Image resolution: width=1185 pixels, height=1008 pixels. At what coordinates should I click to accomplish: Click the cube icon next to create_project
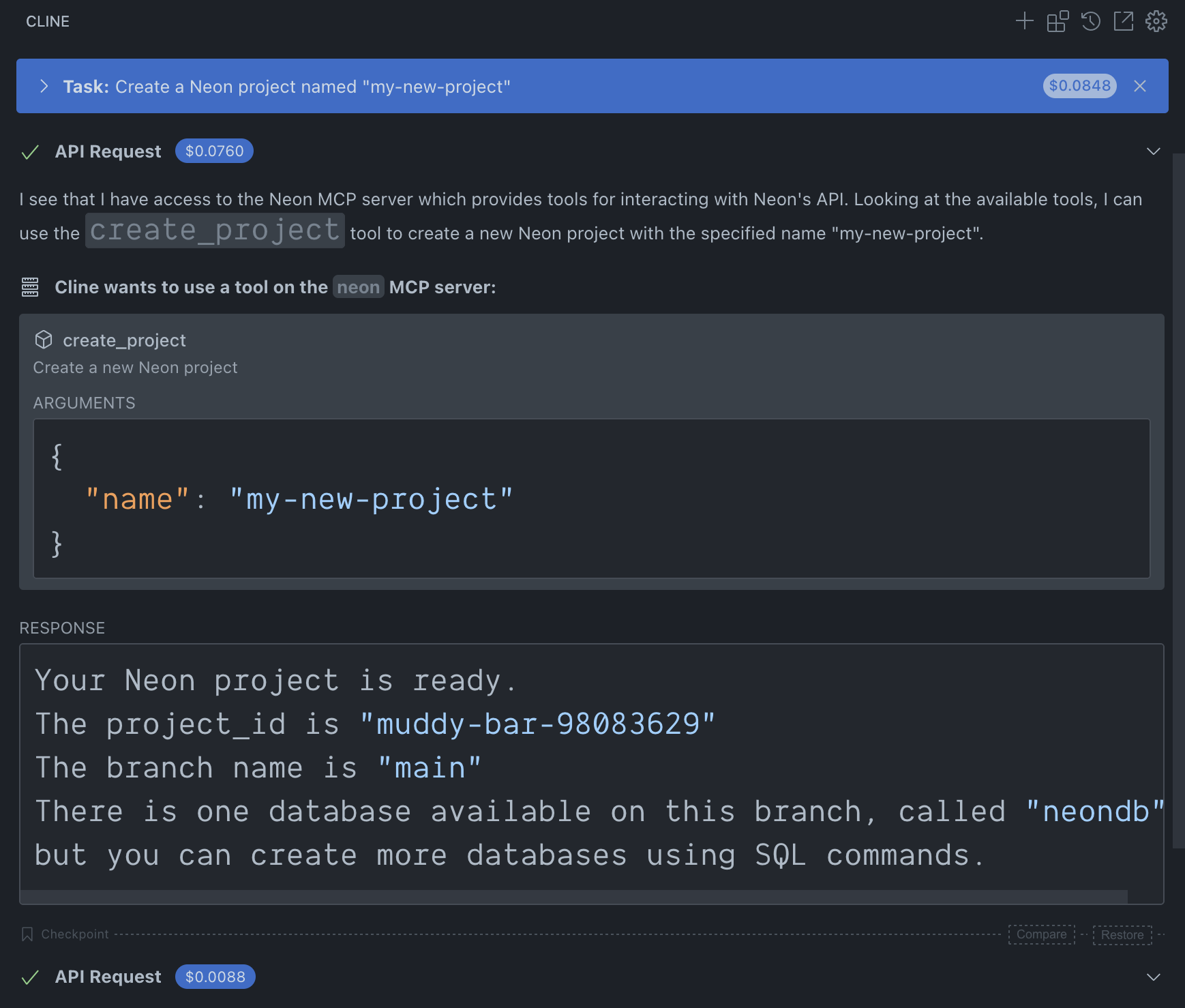click(x=44, y=340)
